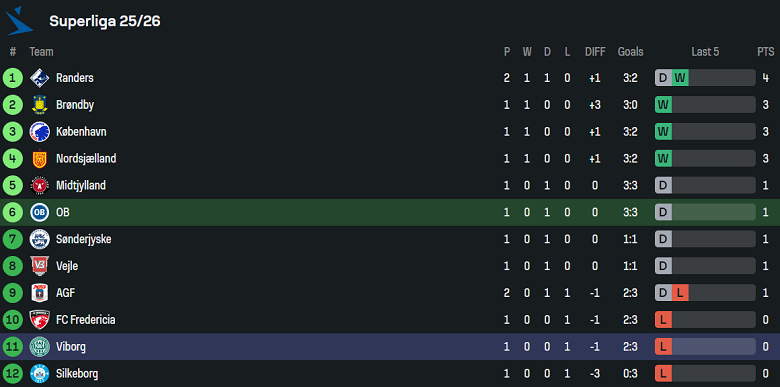The width and height of the screenshot is (780, 387).
Task: Sort standings by DIFF column header
Action: click(x=595, y=52)
